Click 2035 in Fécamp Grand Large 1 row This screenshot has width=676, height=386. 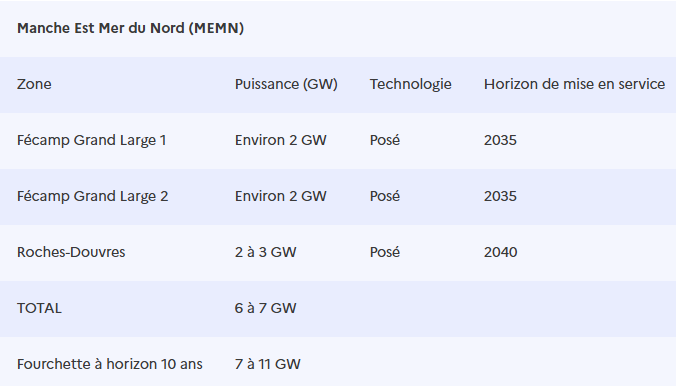point(500,140)
